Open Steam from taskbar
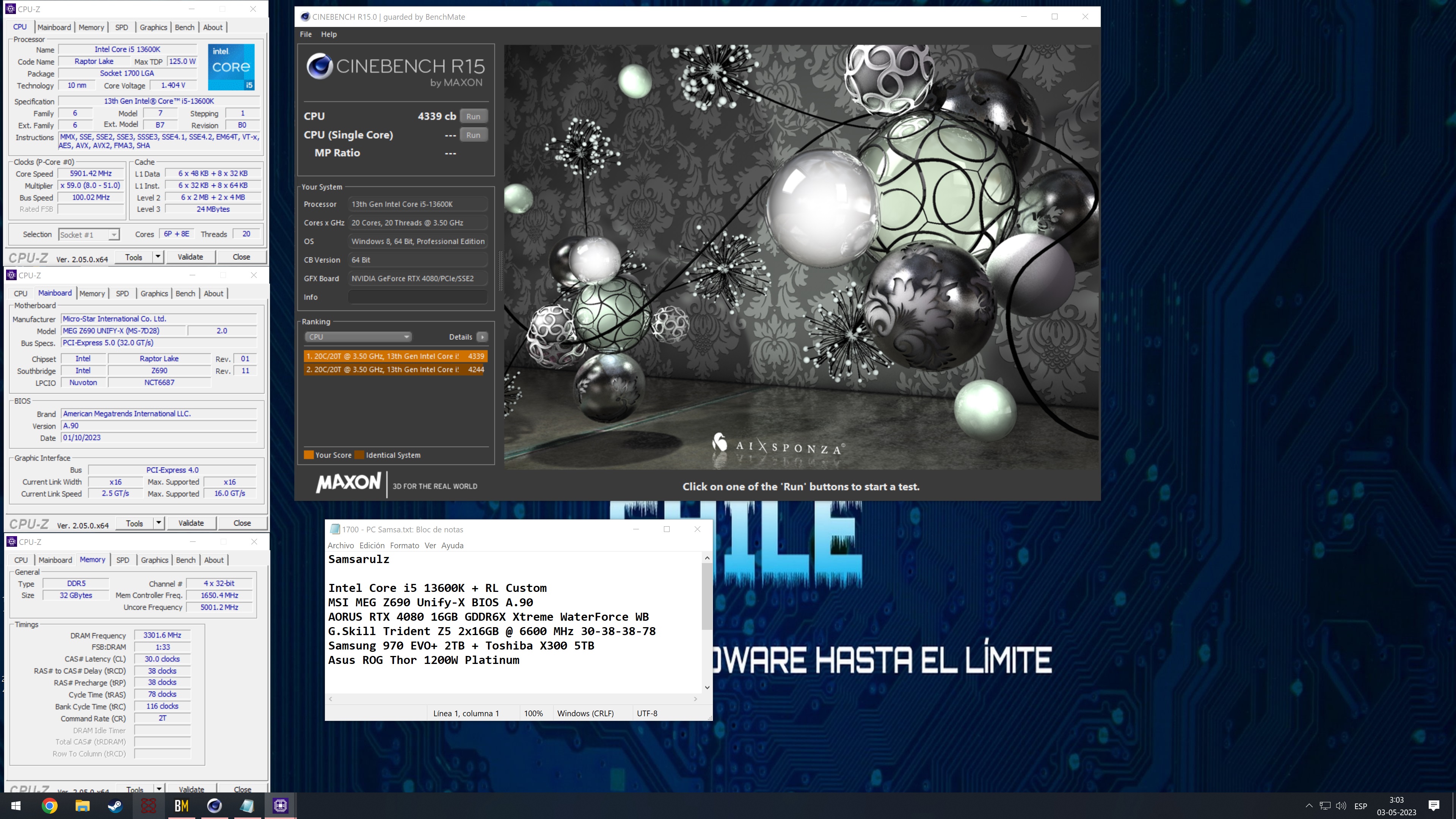Viewport: 1456px width, 819px height. coord(115,805)
